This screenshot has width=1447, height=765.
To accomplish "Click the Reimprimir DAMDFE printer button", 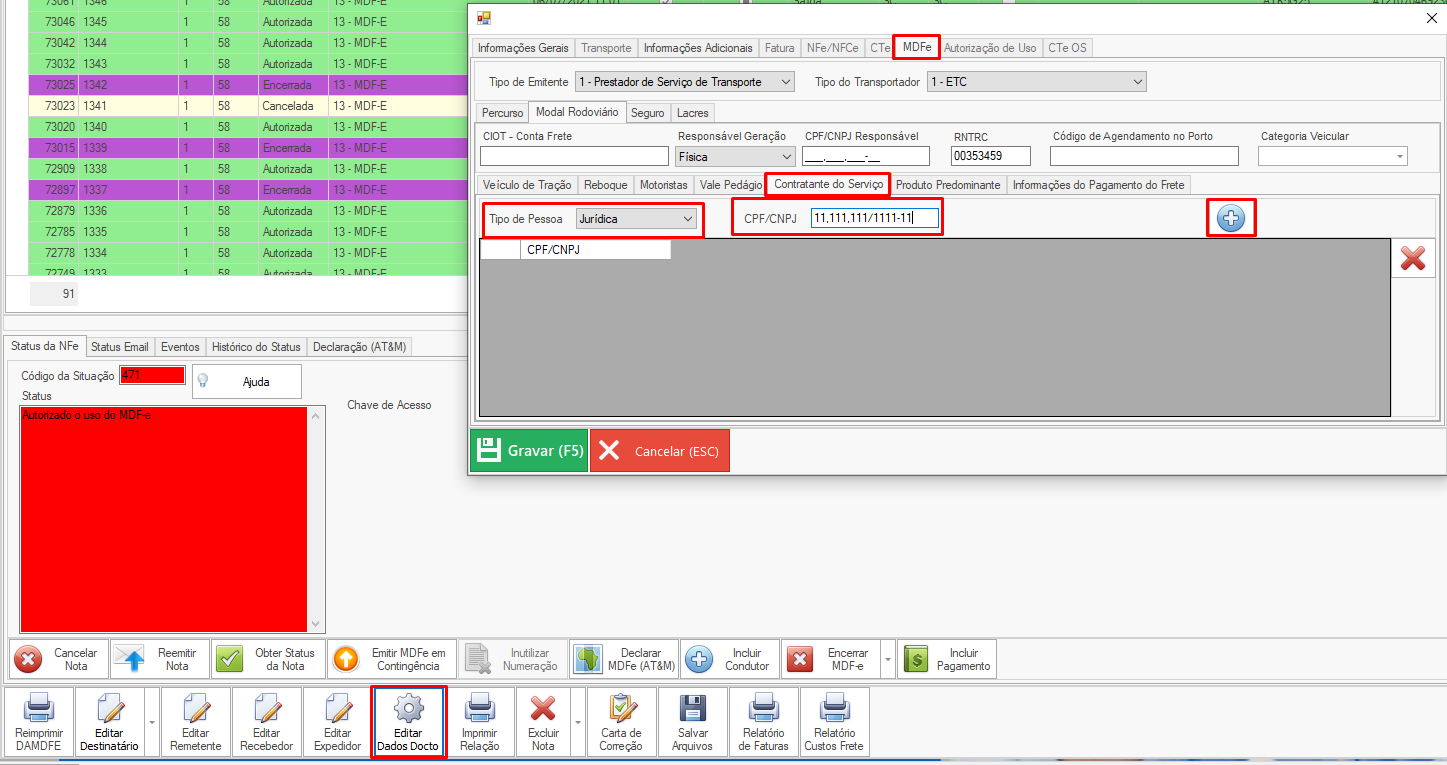I will coord(39,722).
